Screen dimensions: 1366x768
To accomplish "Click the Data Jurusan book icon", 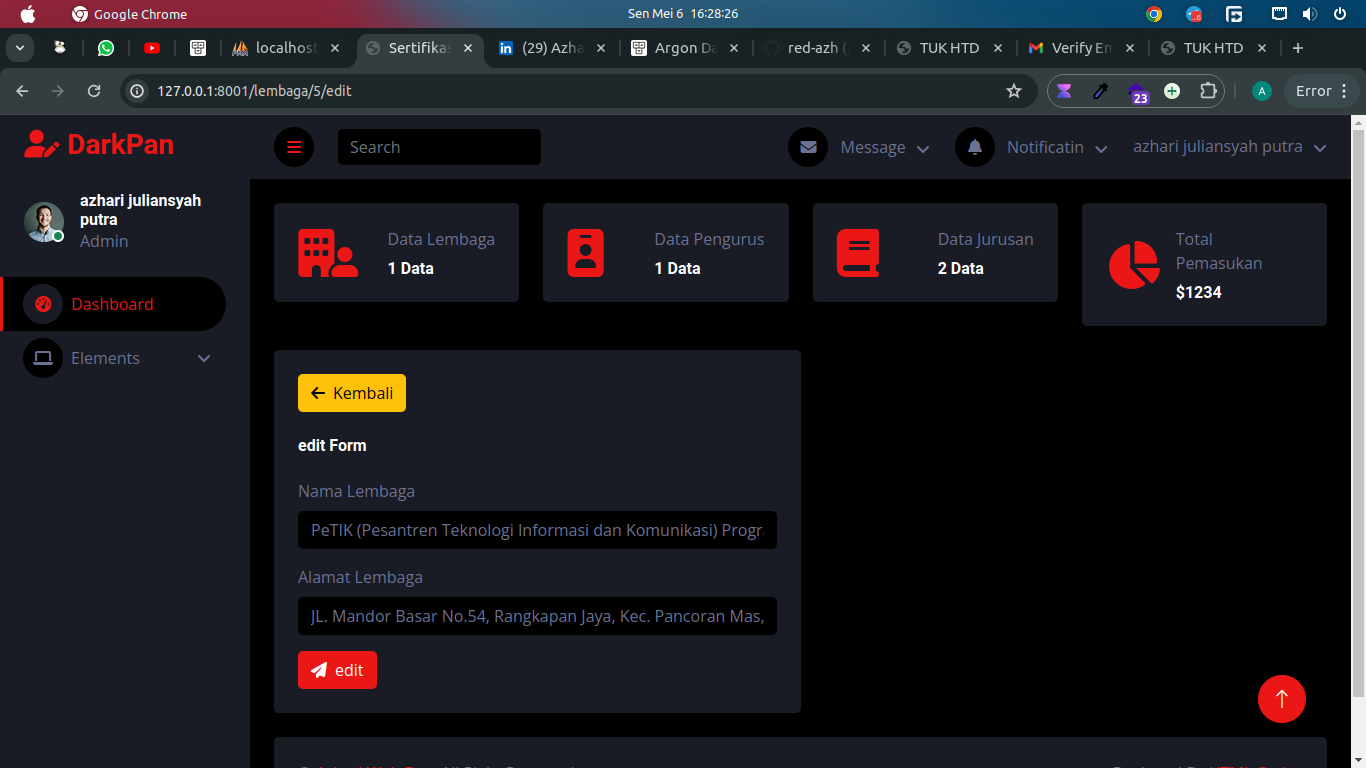I will (x=858, y=253).
